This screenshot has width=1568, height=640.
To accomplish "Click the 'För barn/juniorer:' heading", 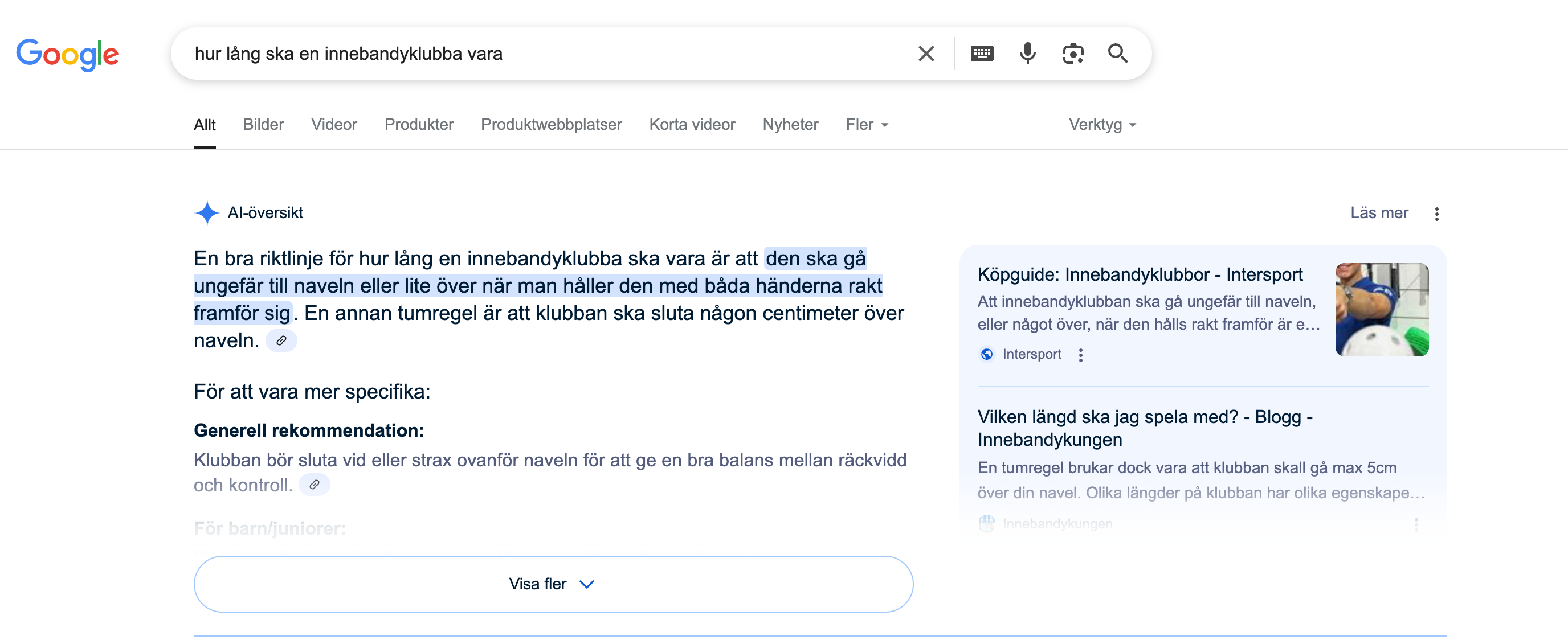I will 269,528.
